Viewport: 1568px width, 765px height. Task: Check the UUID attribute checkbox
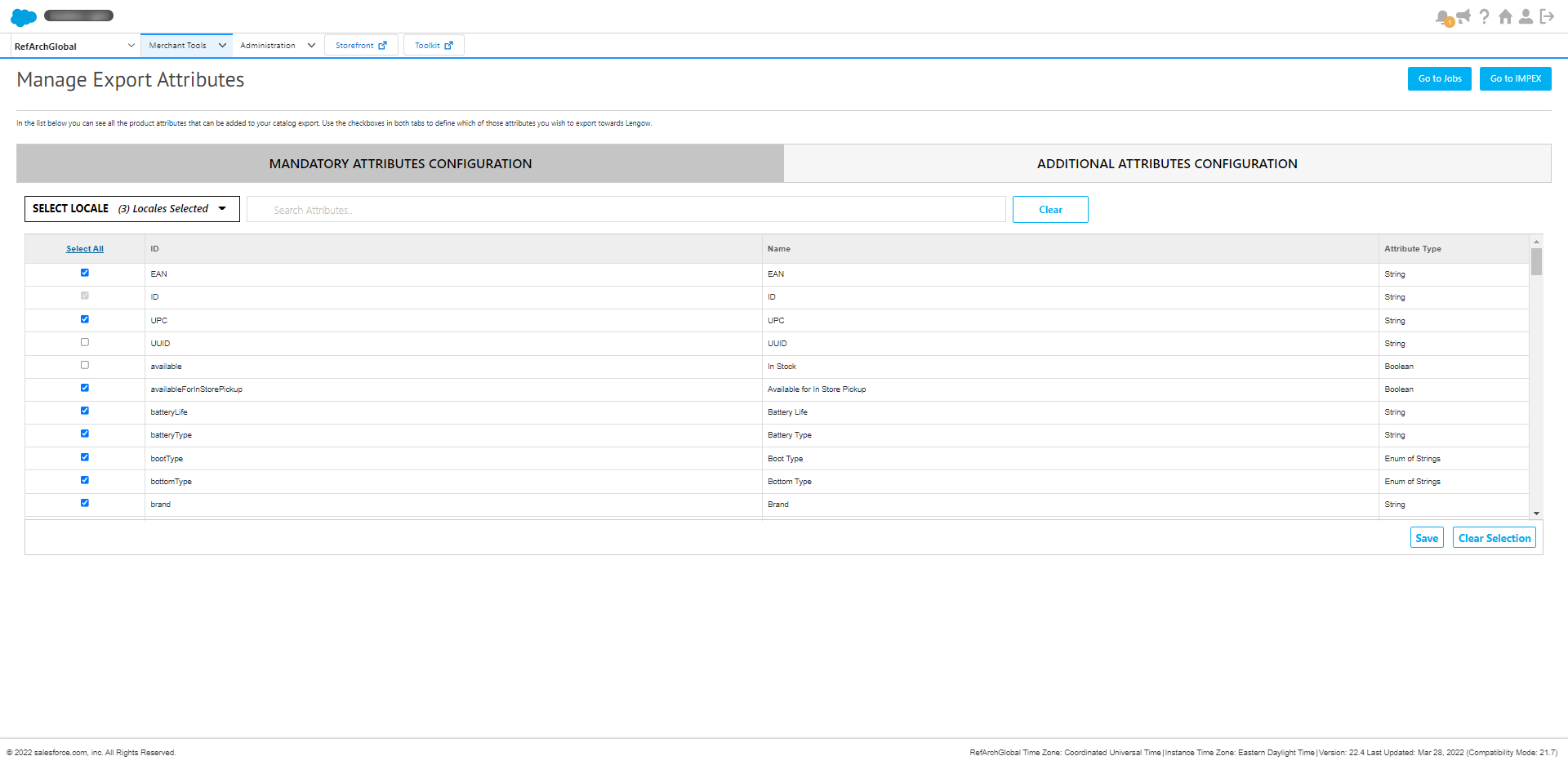pos(85,342)
